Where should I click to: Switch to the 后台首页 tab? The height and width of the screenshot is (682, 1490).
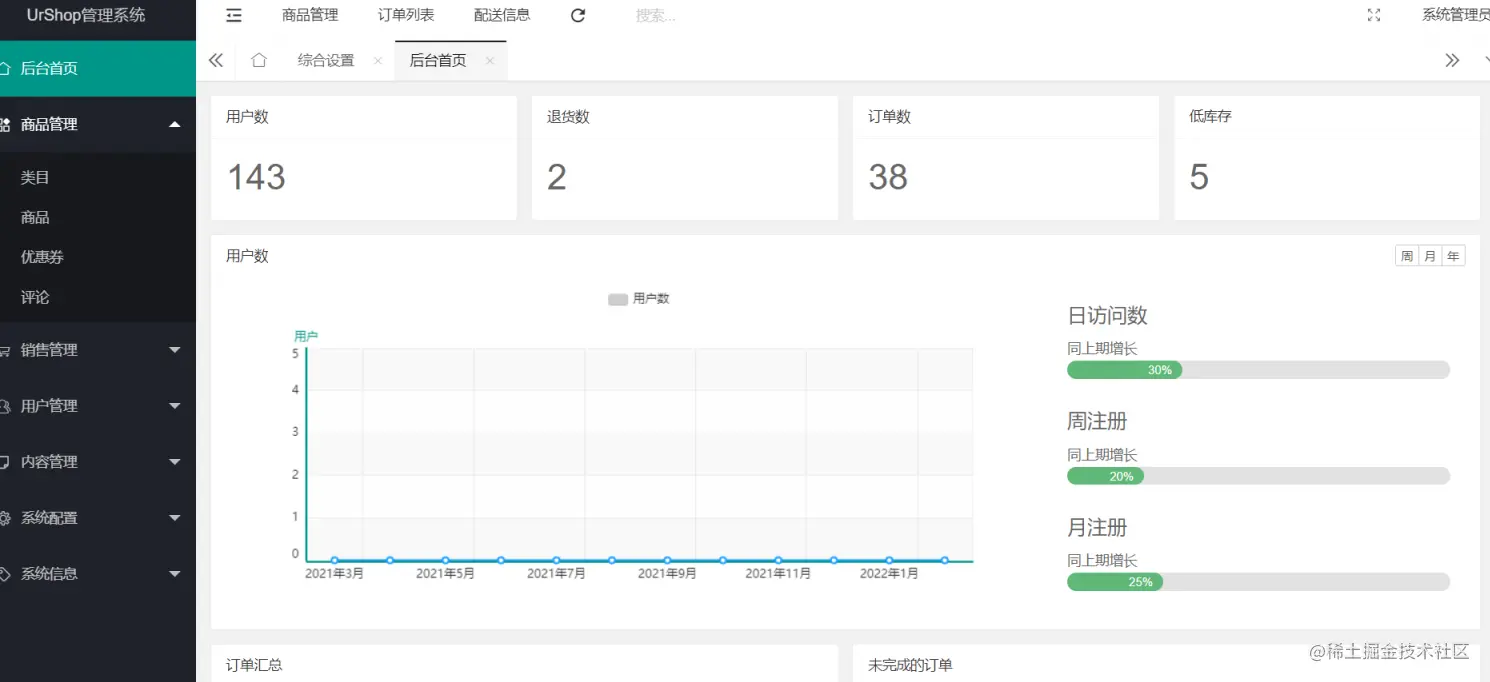[x=438, y=60]
